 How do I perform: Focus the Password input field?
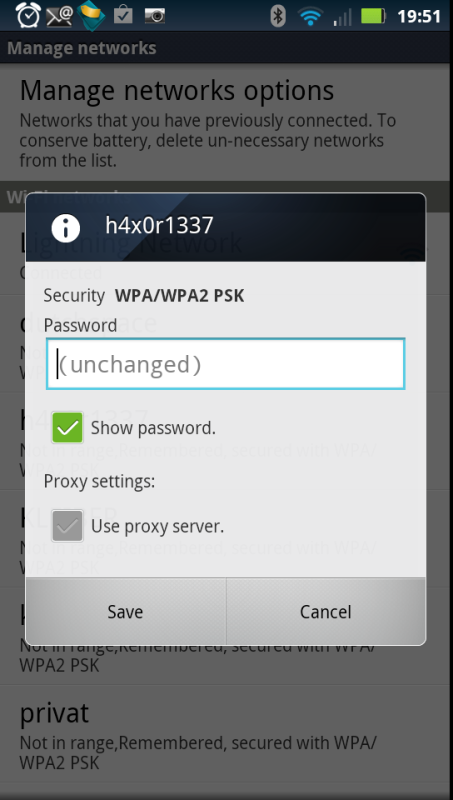[225, 364]
